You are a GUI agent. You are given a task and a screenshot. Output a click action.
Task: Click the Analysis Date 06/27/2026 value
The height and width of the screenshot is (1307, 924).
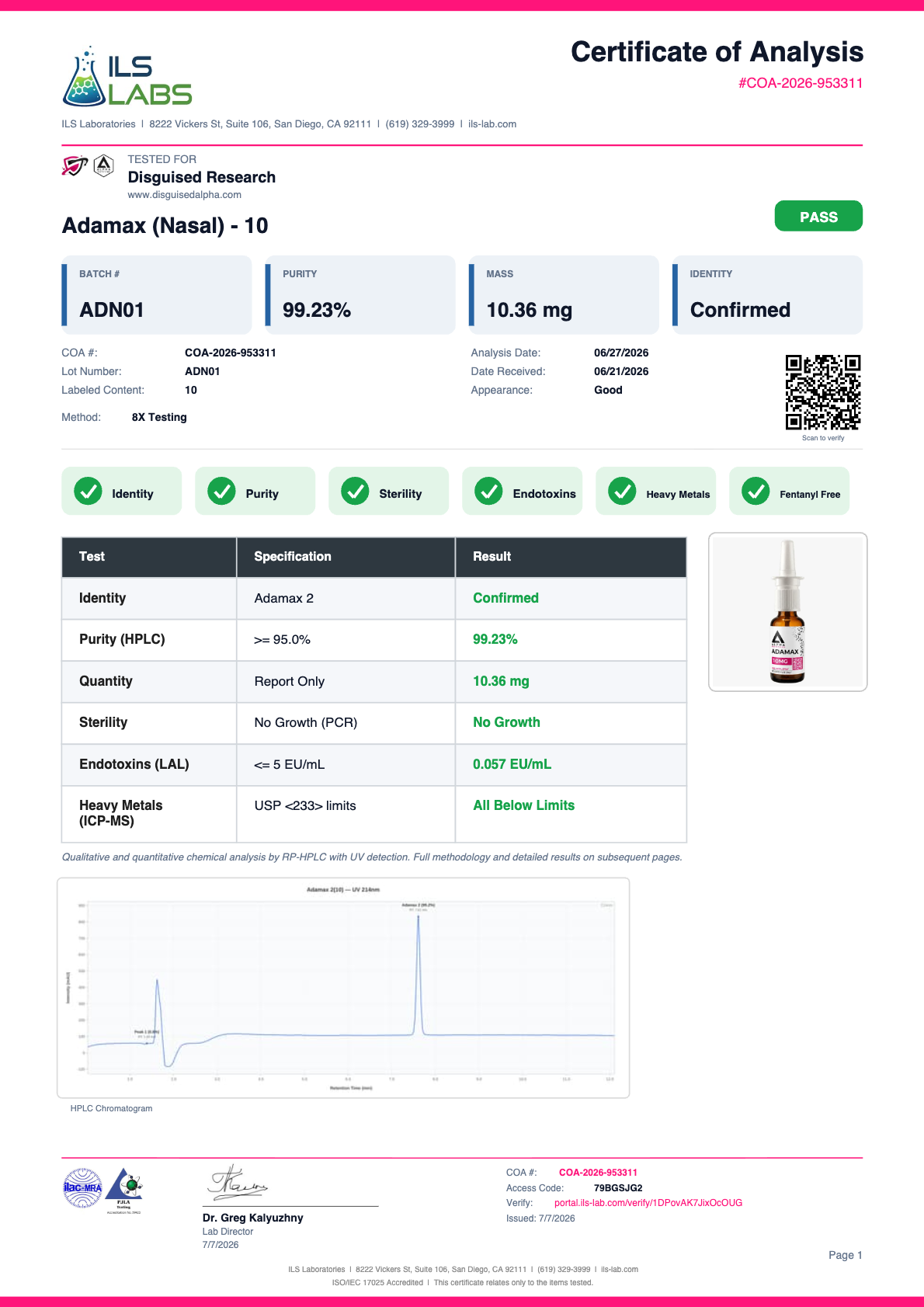[x=621, y=353]
